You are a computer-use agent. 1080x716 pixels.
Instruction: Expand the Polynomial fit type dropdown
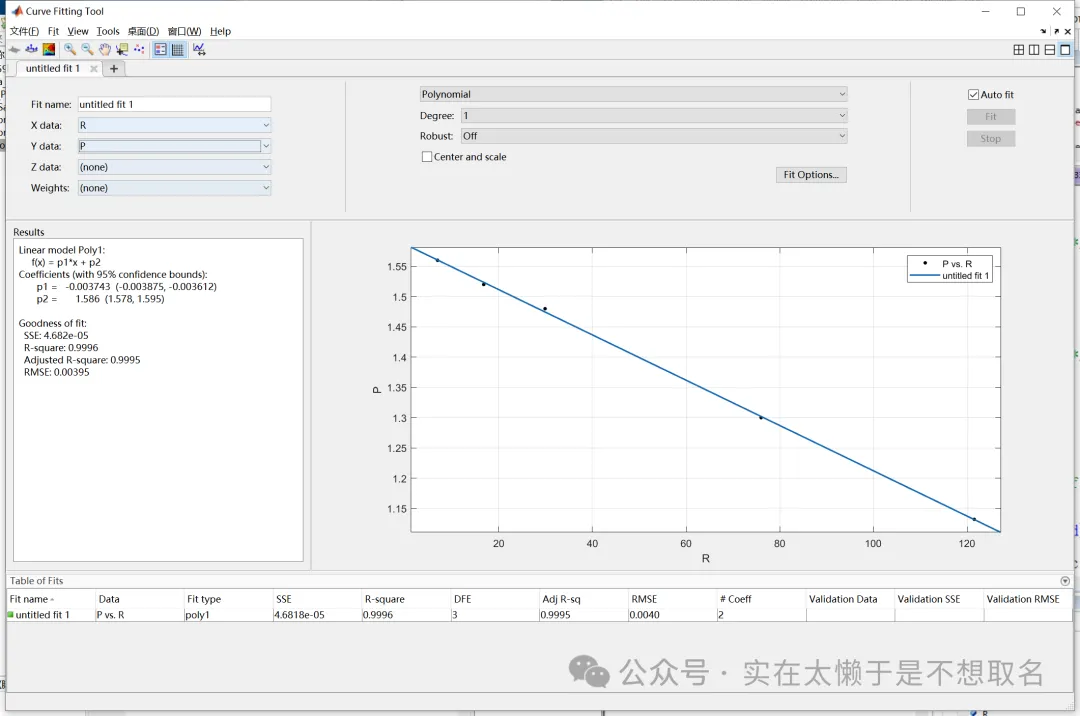(633, 94)
